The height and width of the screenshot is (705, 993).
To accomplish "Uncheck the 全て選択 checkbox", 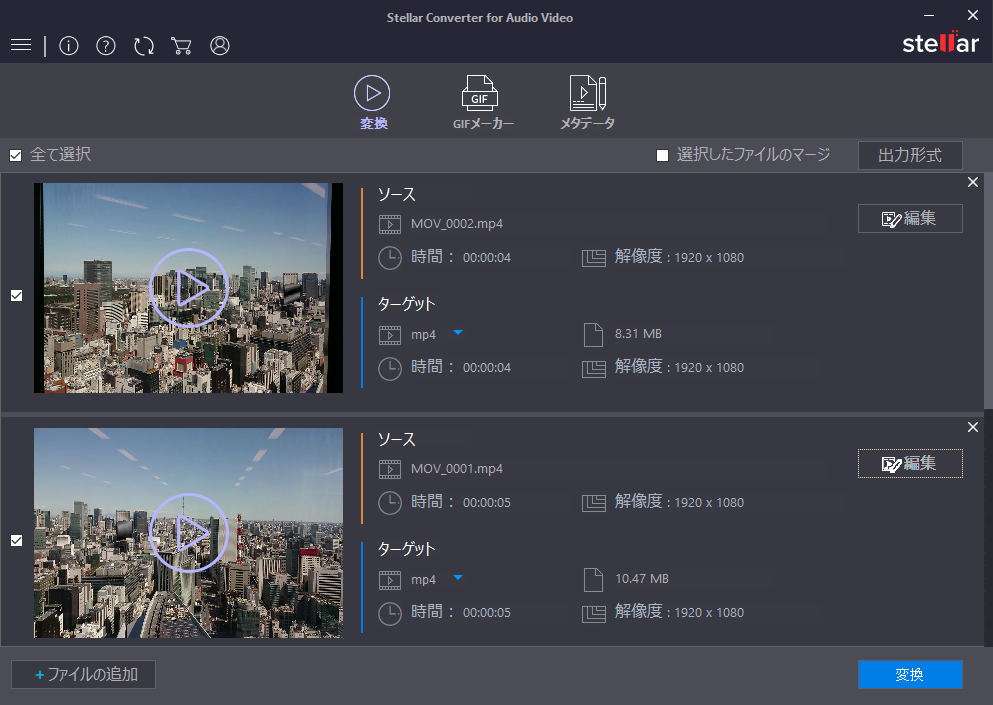I will pyautogui.click(x=16, y=155).
